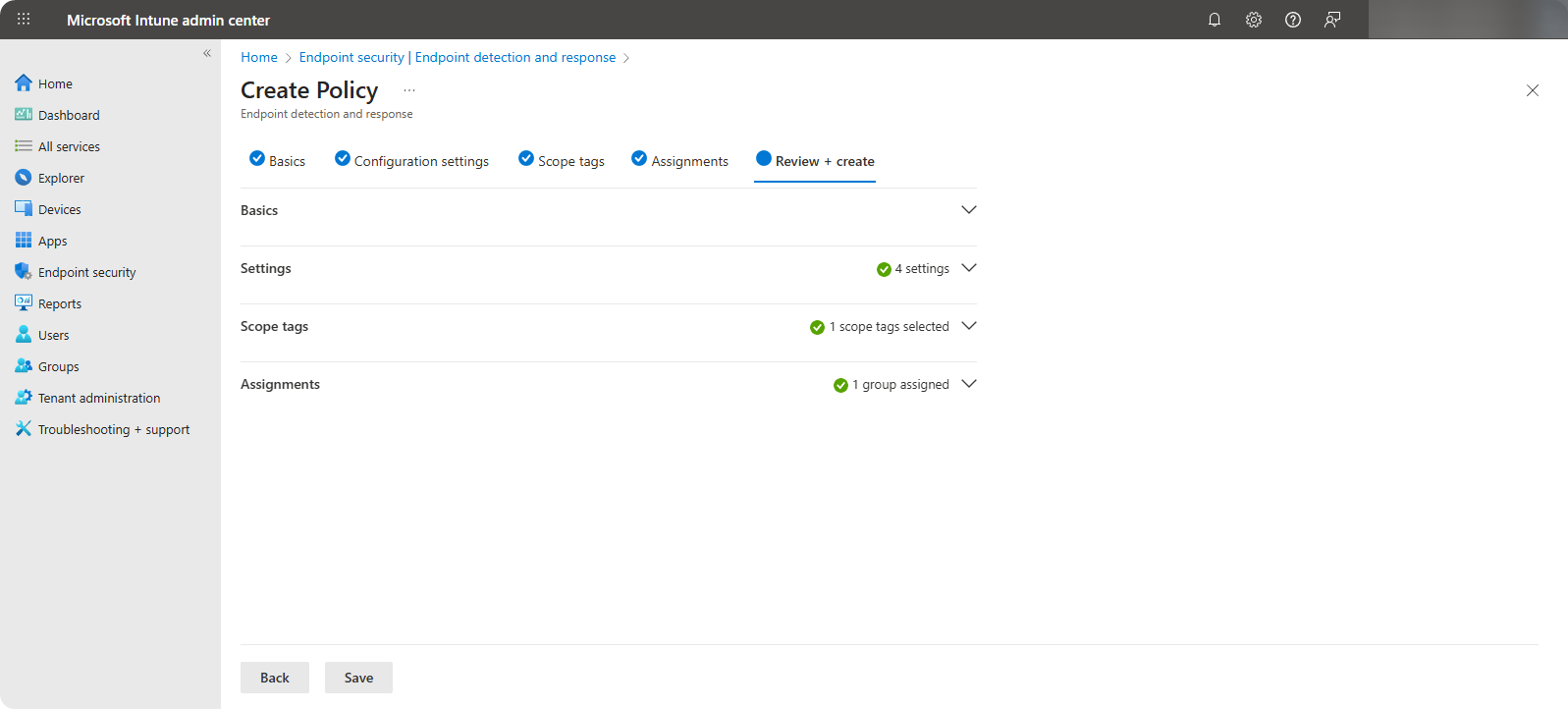
Task: Open the app launcher waffle icon
Action: coord(24,20)
